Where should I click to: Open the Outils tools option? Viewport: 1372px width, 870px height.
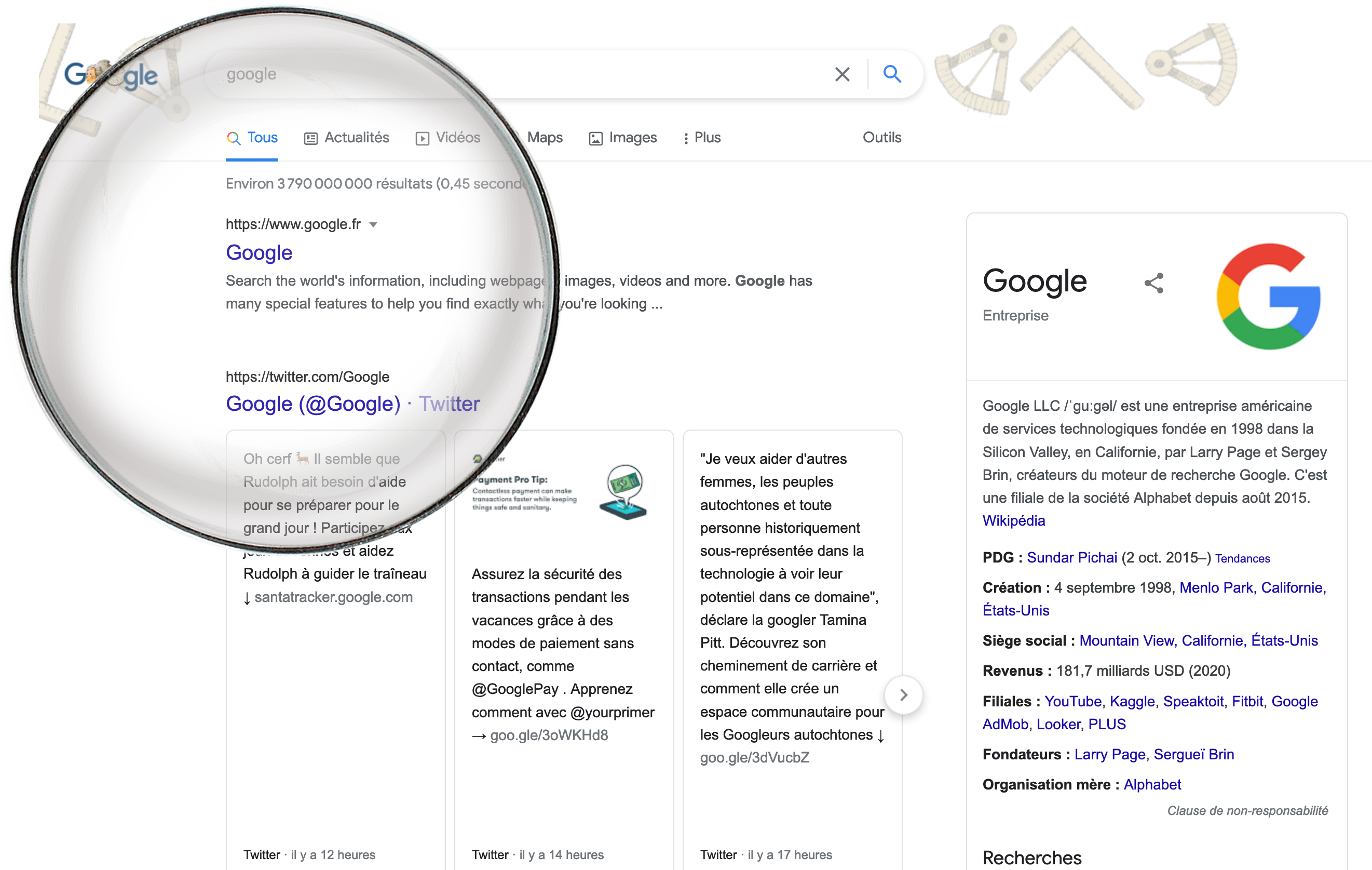pos(881,138)
